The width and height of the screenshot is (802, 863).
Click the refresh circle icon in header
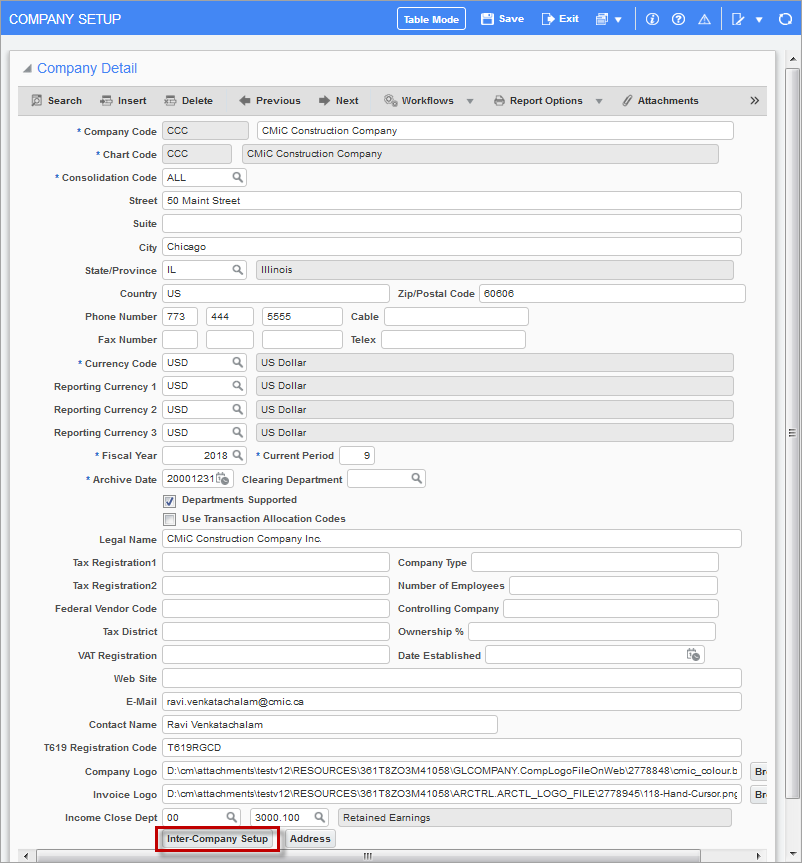[785, 19]
